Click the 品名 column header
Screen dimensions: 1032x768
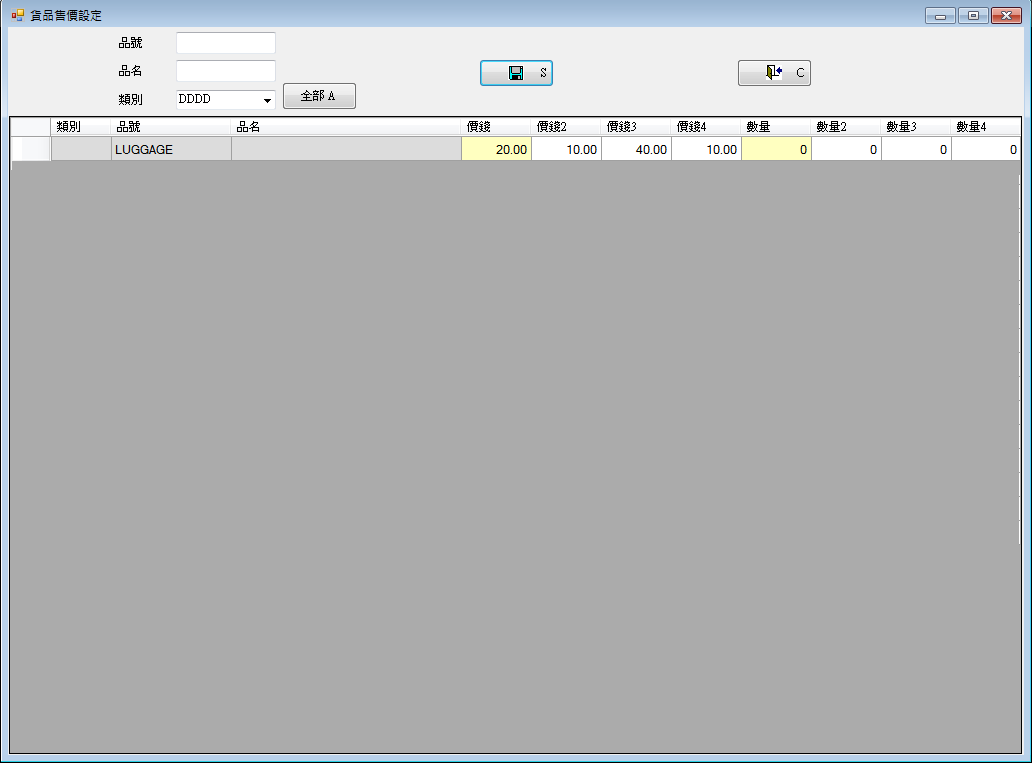tap(346, 127)
